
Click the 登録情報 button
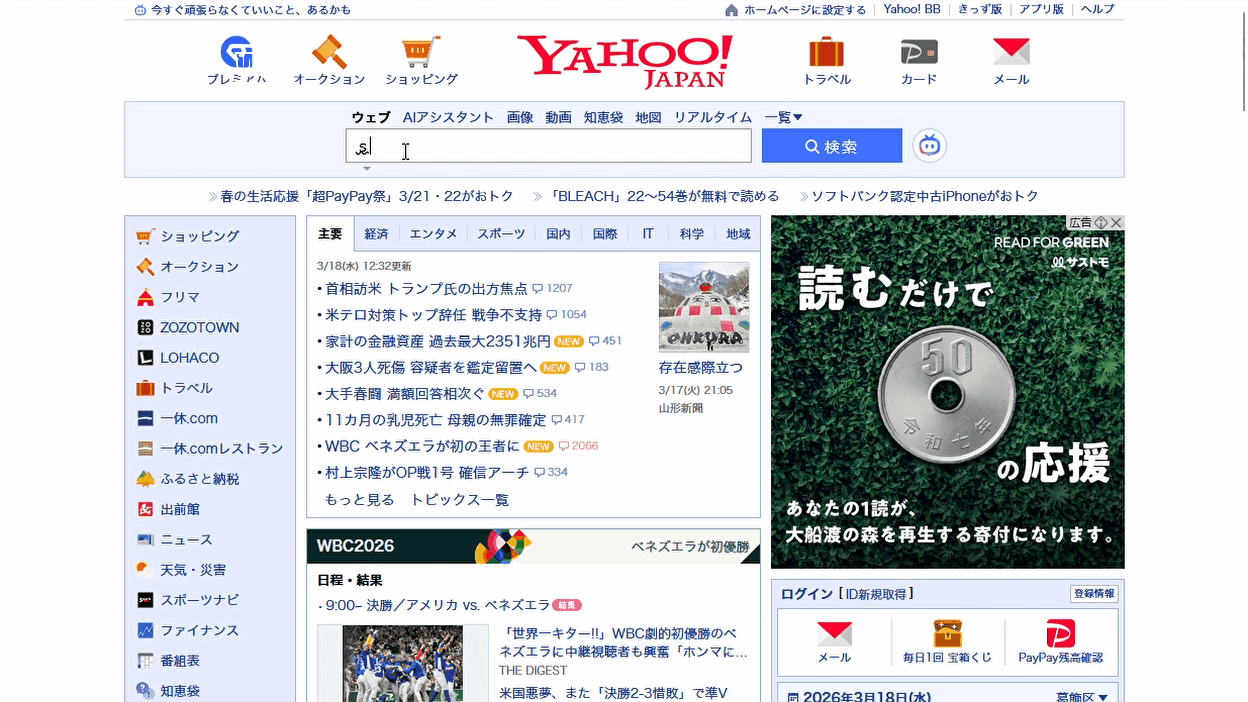[1094, 594]
